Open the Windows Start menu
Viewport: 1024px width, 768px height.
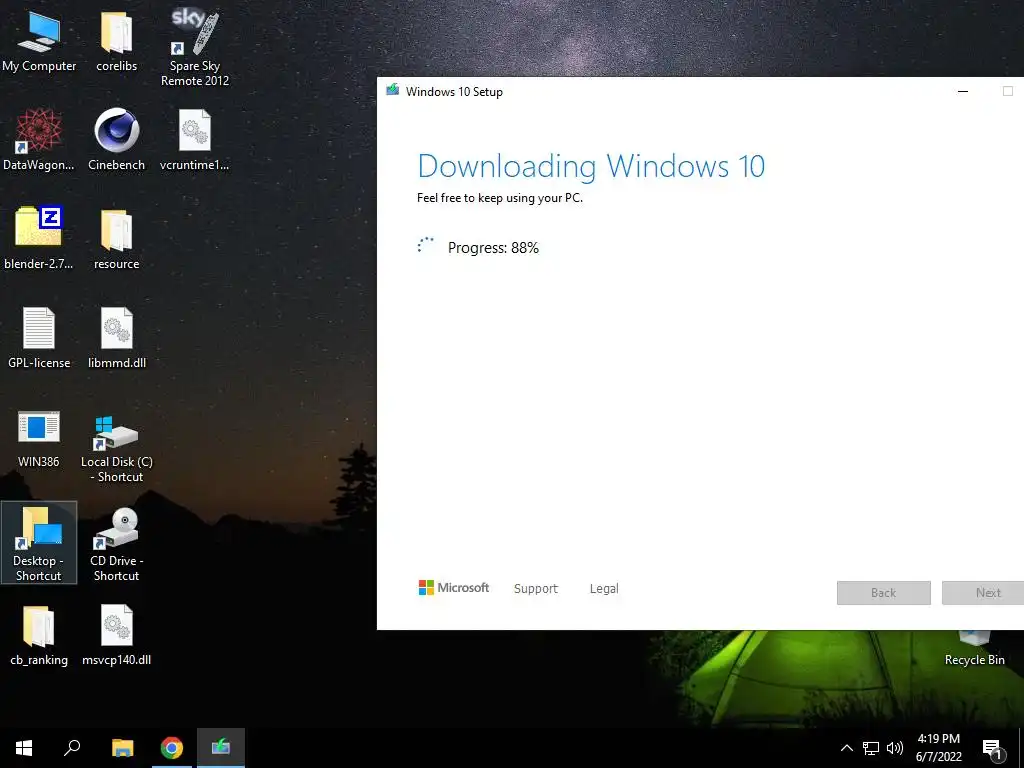coord(24,748)
